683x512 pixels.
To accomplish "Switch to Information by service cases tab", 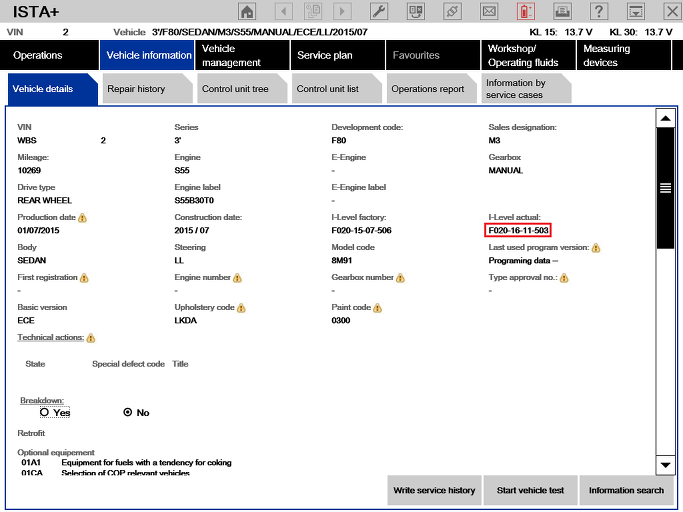I will (526, 89).
